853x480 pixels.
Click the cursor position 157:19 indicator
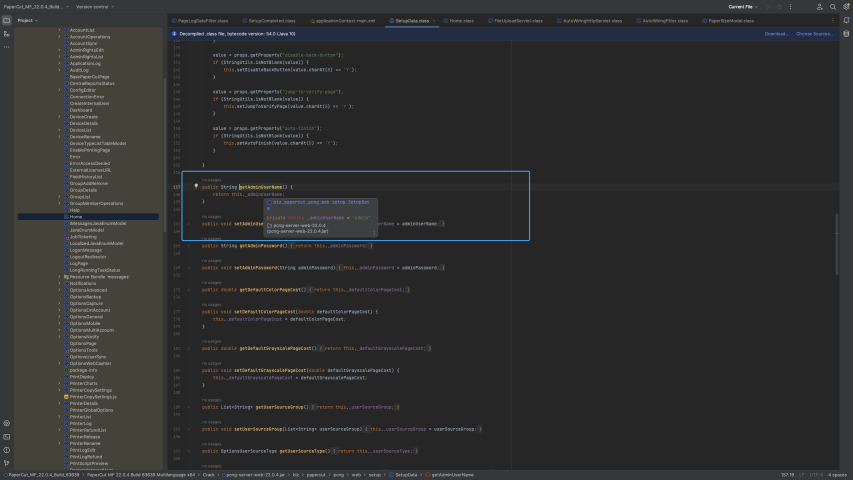(x=787, y=475)
